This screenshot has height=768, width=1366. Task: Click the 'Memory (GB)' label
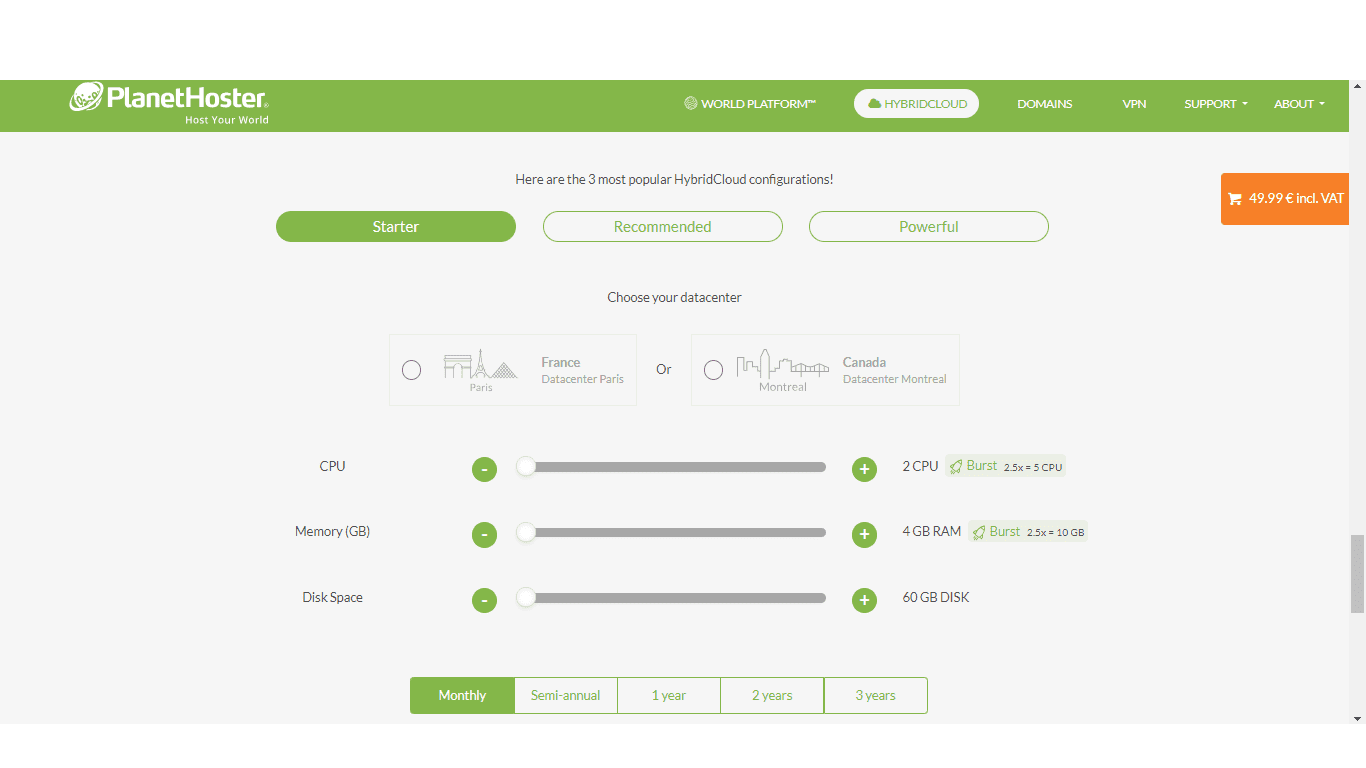point(333,531)
